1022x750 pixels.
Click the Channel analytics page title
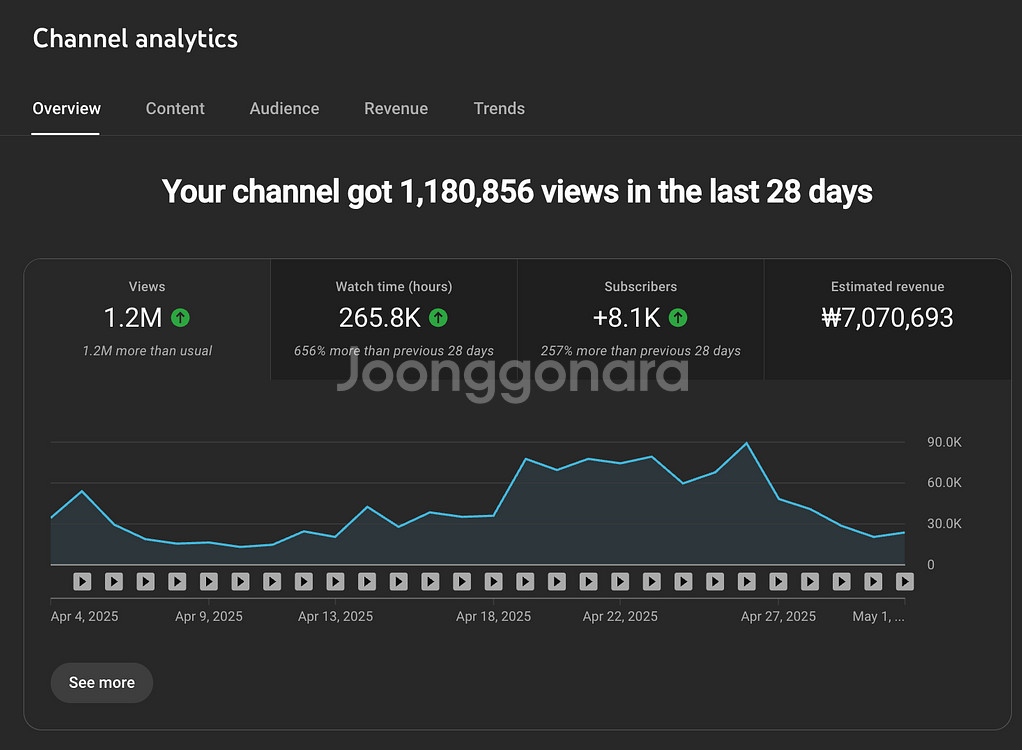tap(135, 38)
